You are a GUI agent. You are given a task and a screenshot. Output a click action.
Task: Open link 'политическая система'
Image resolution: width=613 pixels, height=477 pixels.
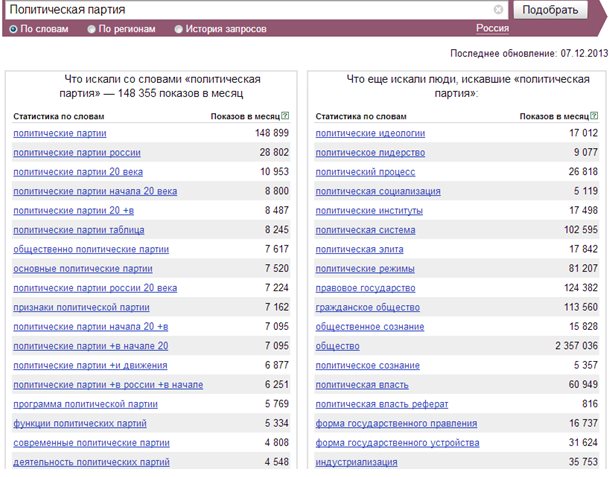point(365,230)
